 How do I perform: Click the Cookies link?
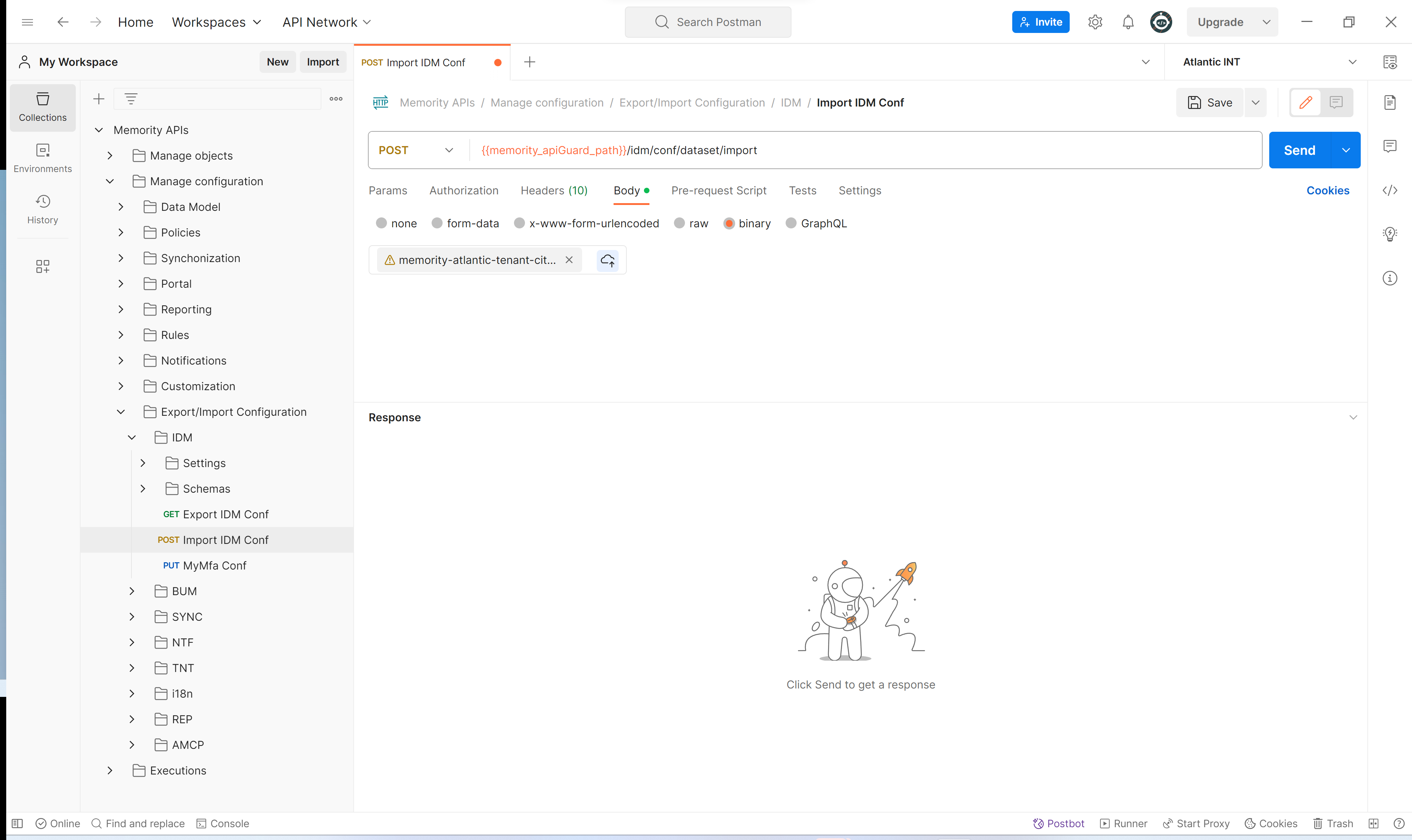tap(1327, 191)
